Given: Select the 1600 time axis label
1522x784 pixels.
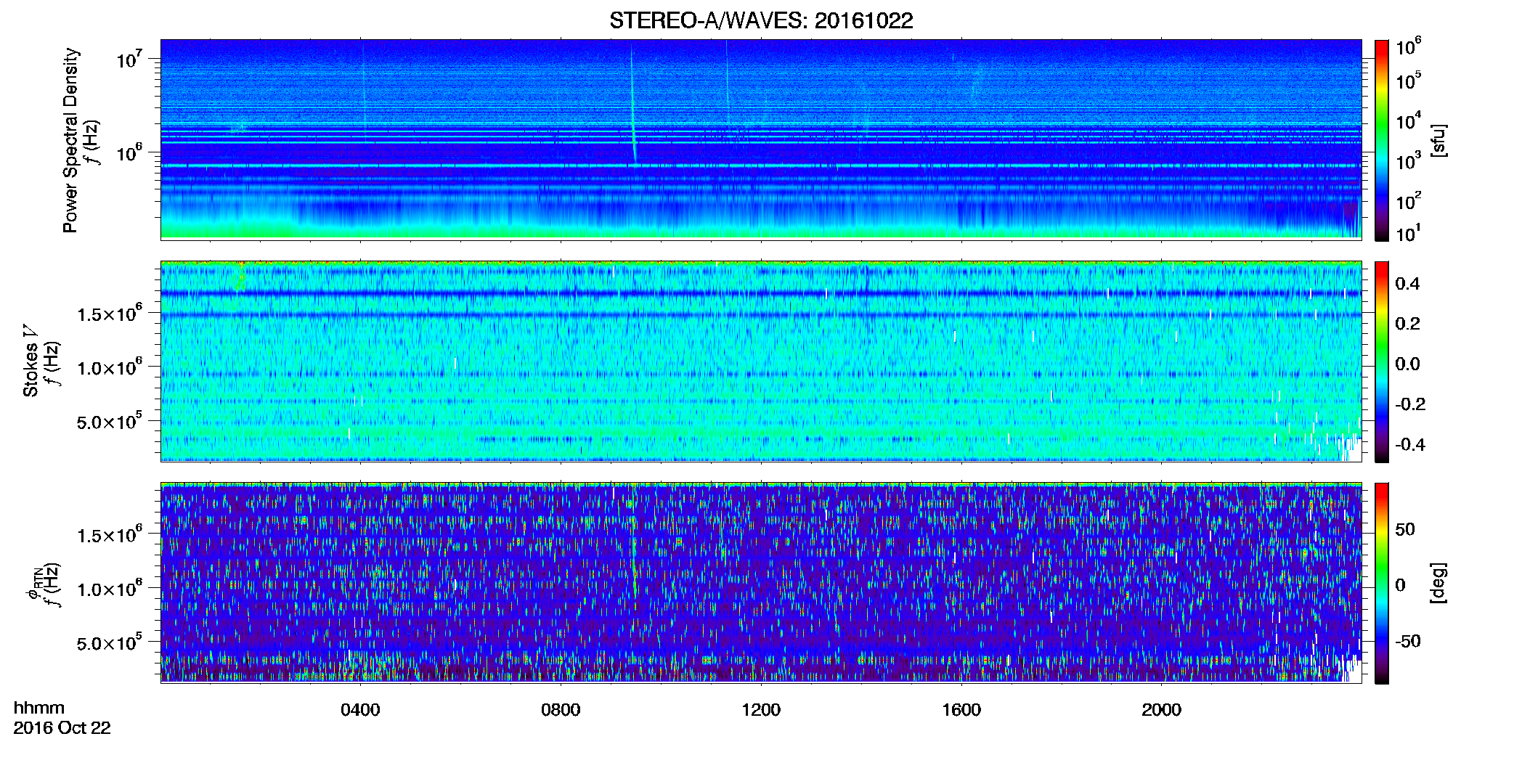Looking at the screenshot, I should (961, 710).
